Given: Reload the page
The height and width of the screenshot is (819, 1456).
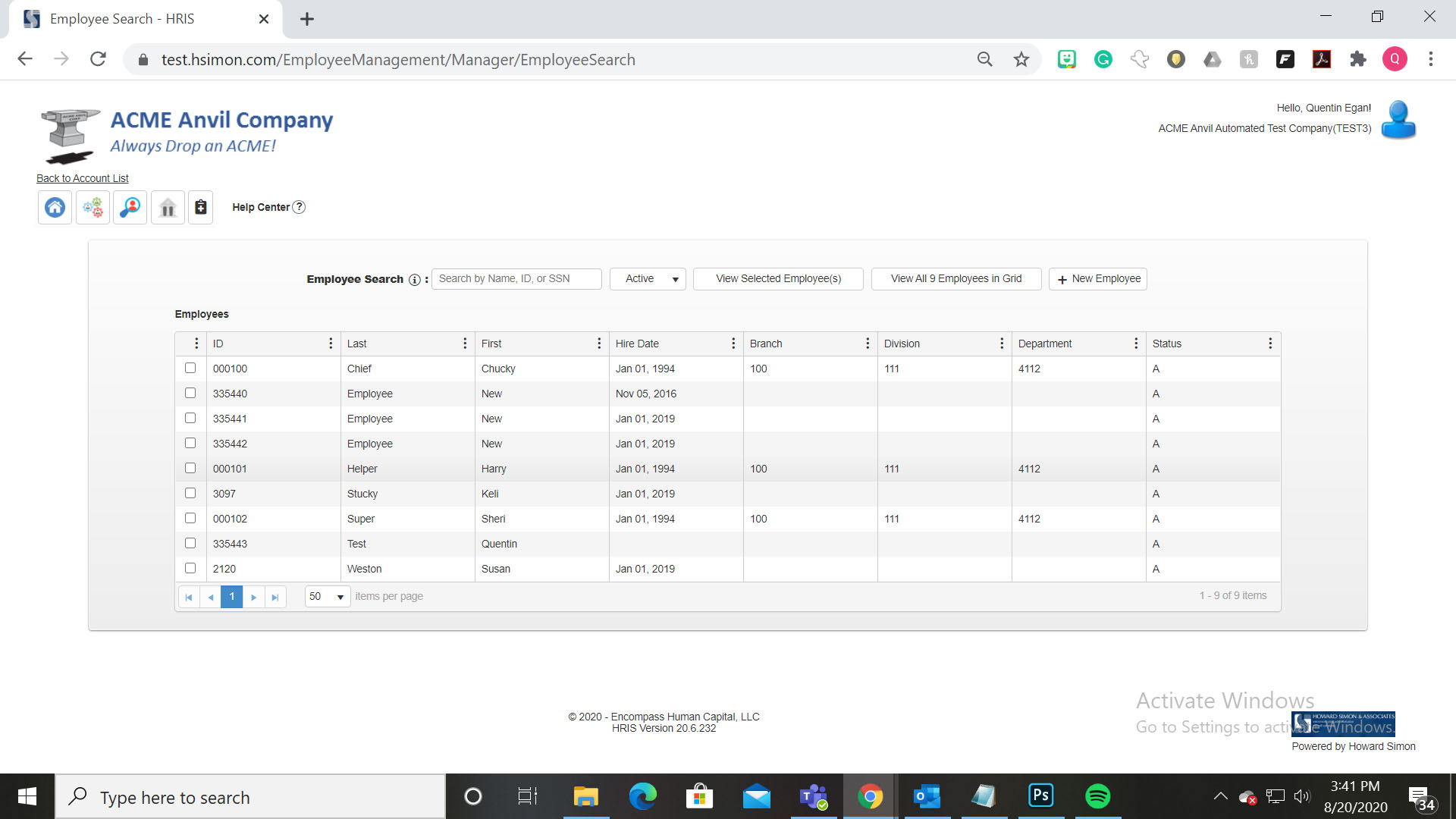Looking at the screenshot, I should point(98,59).
